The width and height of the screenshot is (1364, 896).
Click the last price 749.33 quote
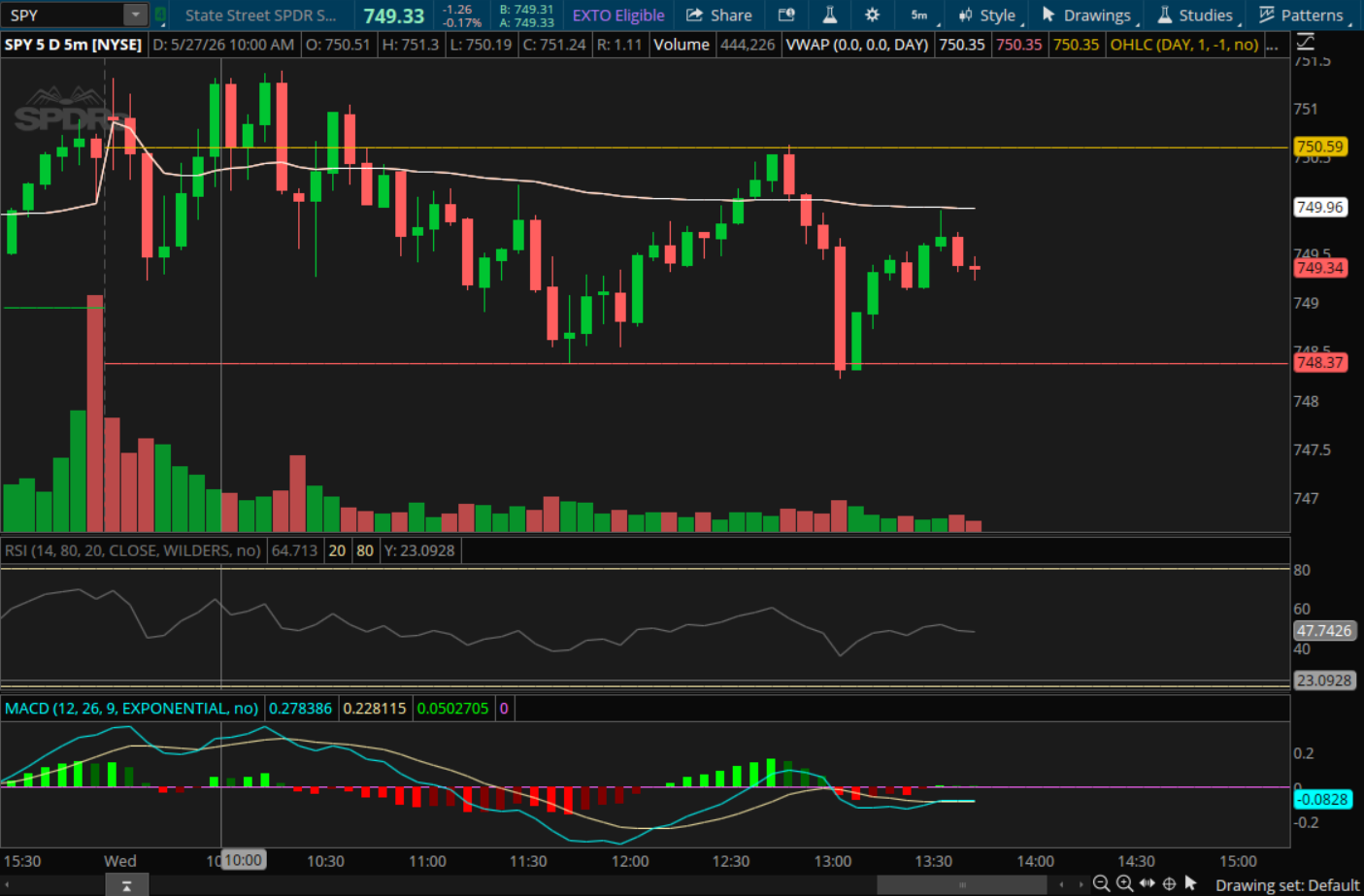pyautogui.click(x=393, y=16)
